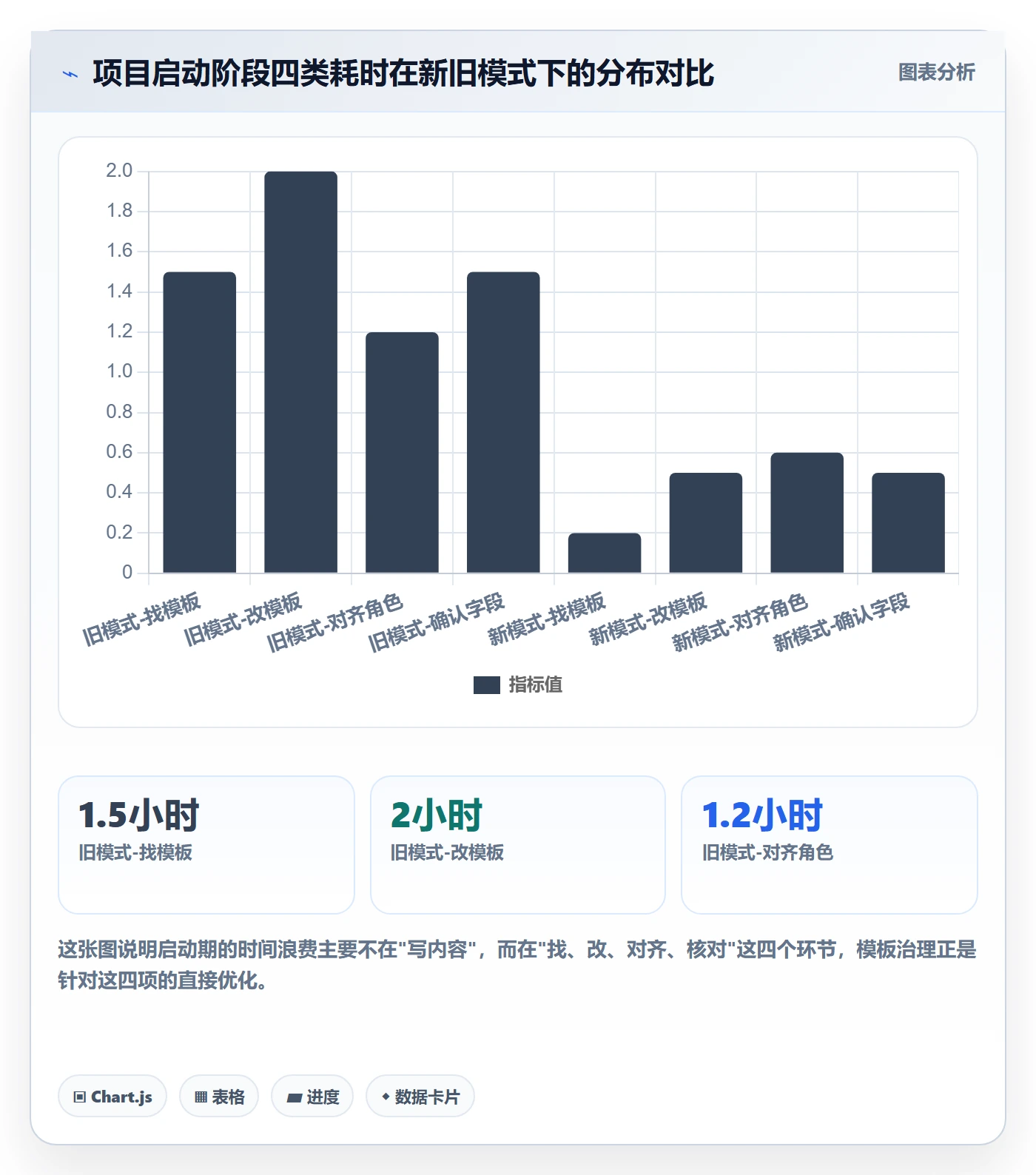Click the green 2小时 stat value
The width and height of the screenshot is (1036, 1175).
click(437, 815)
